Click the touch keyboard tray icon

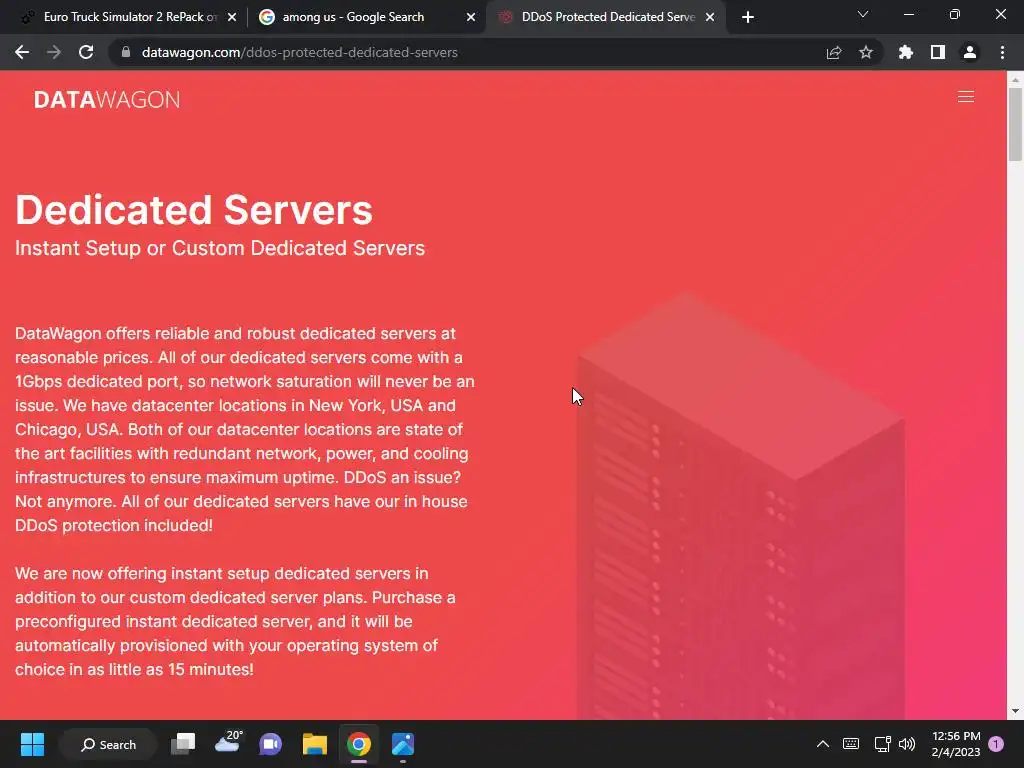coord(851,744)
